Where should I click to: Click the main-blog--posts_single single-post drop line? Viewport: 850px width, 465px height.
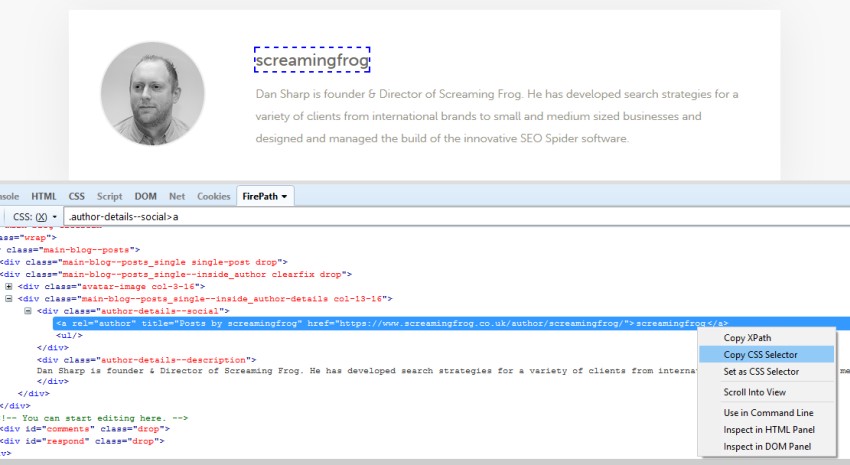[x=144, y=262]
